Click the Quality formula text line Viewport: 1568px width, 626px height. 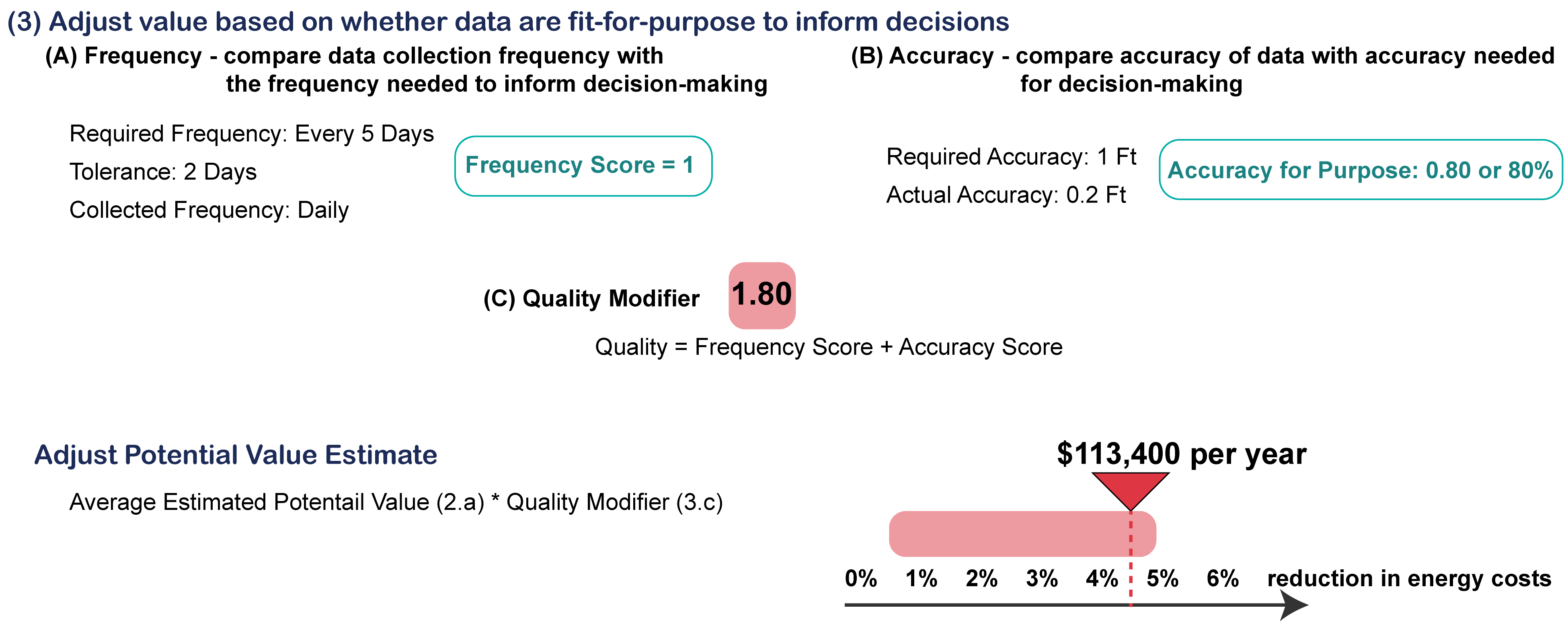coord(829,347)
